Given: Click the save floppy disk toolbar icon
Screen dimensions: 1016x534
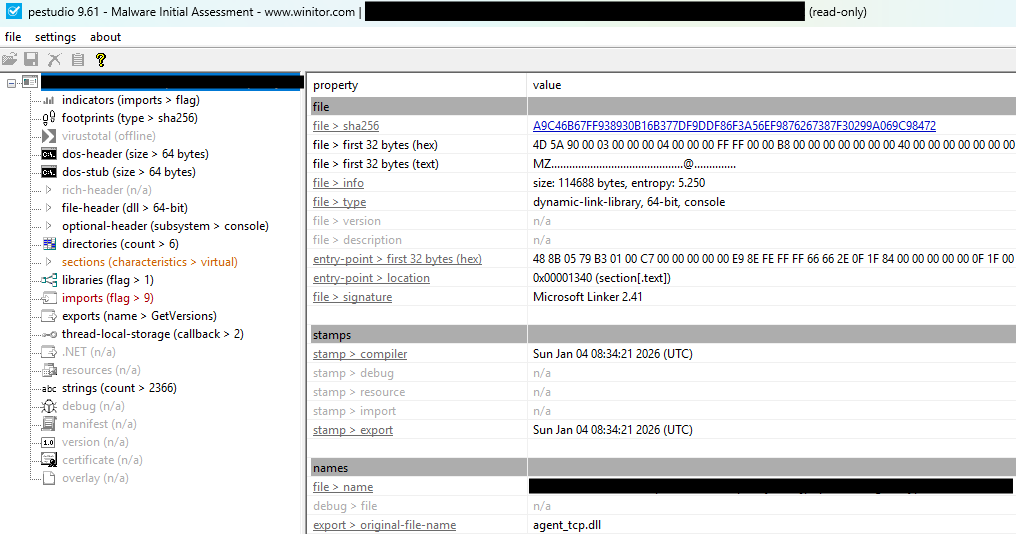Looking at the screenshot, I should 31,60.
